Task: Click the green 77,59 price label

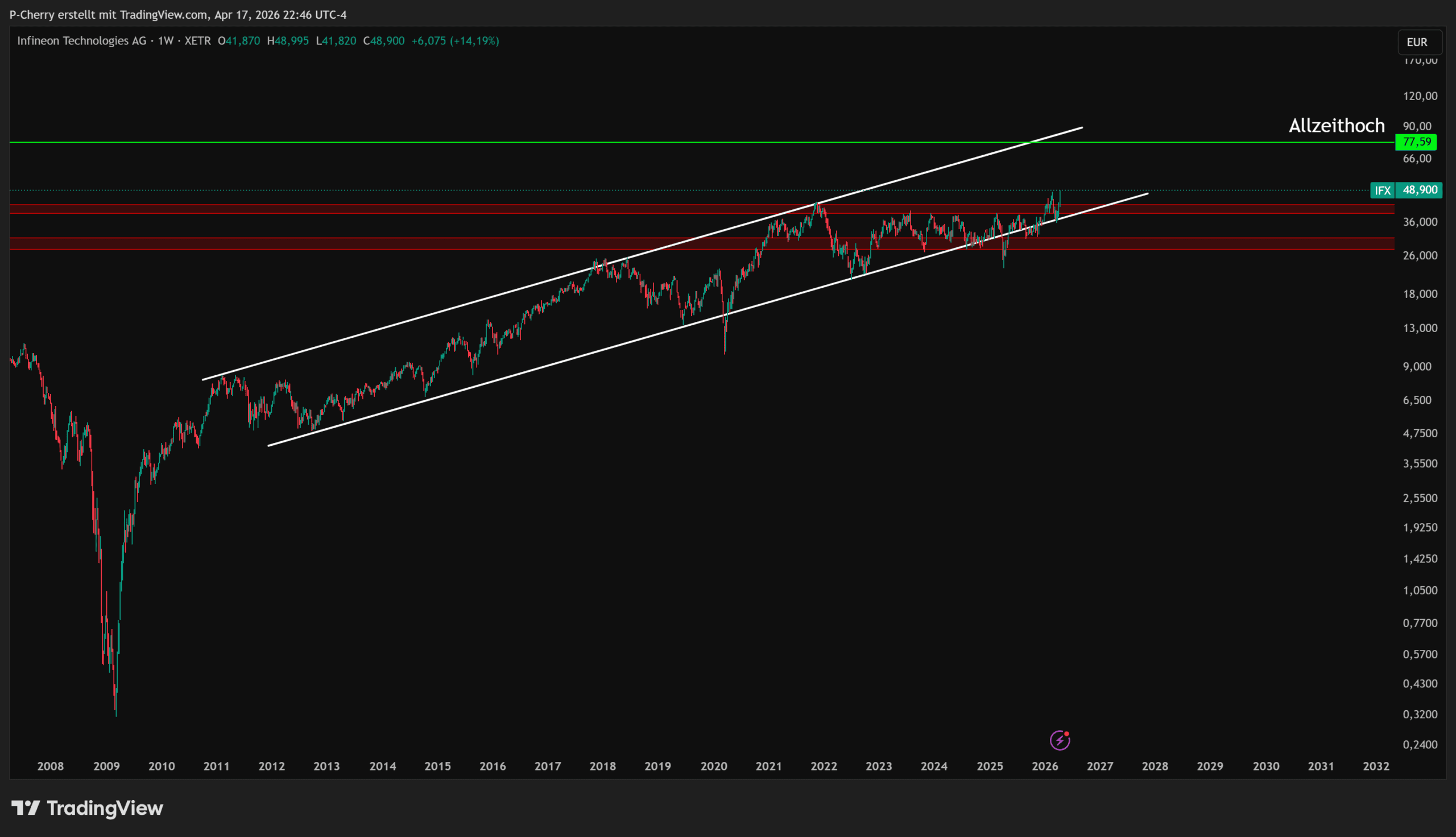Action: (1416, 142)
